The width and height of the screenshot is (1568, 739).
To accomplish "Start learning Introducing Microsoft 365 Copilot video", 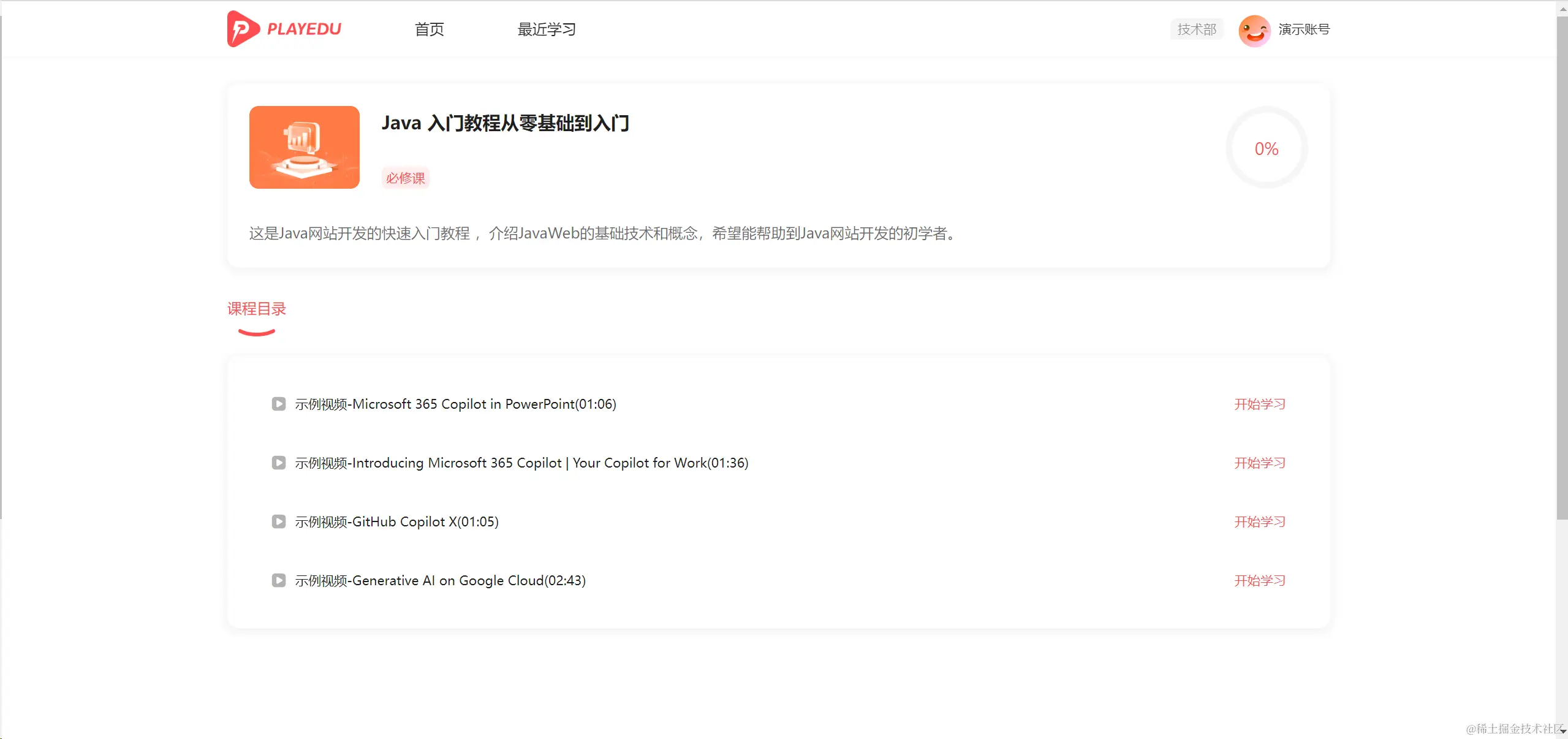I will 1259,463.
